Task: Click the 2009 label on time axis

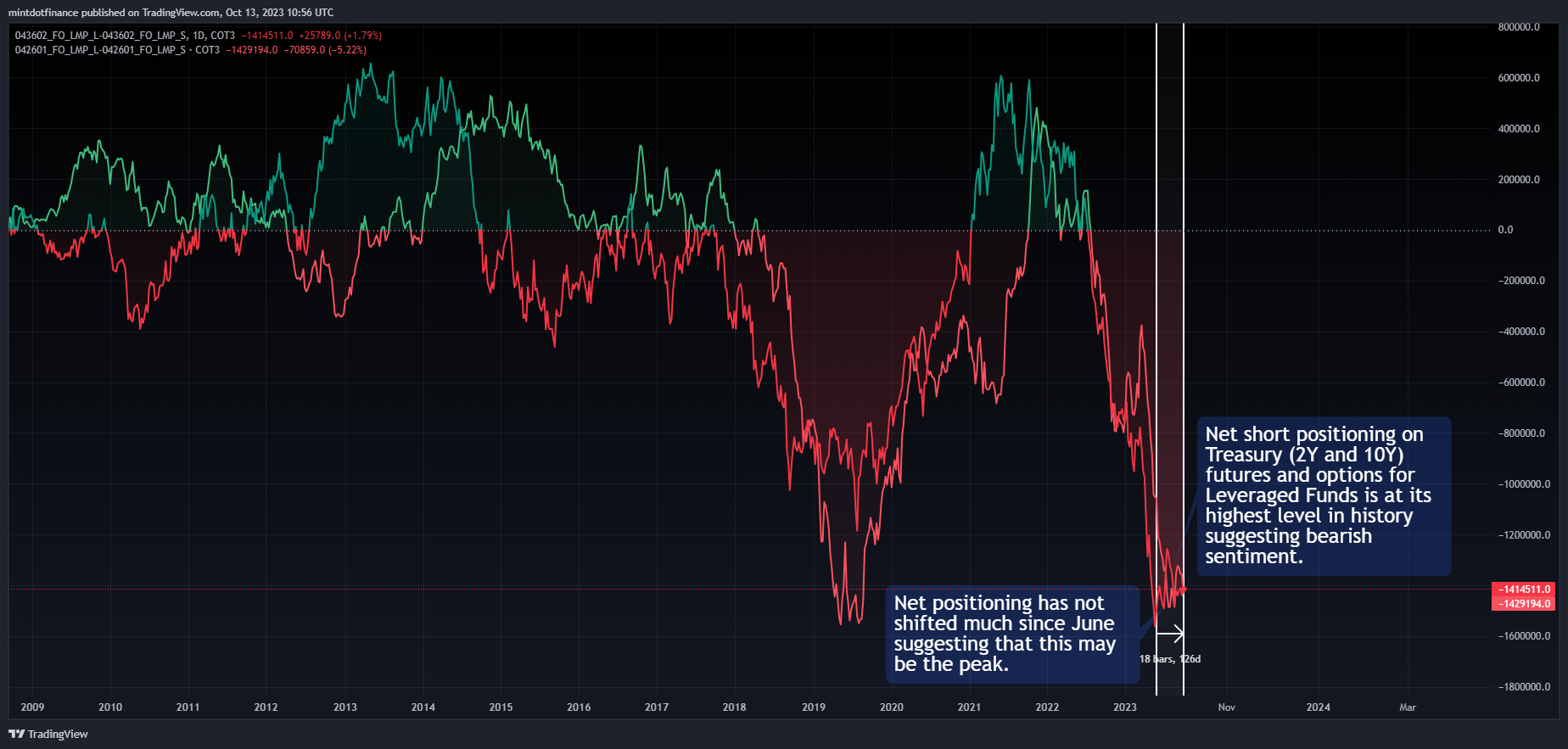Action: tap(32, 707)
